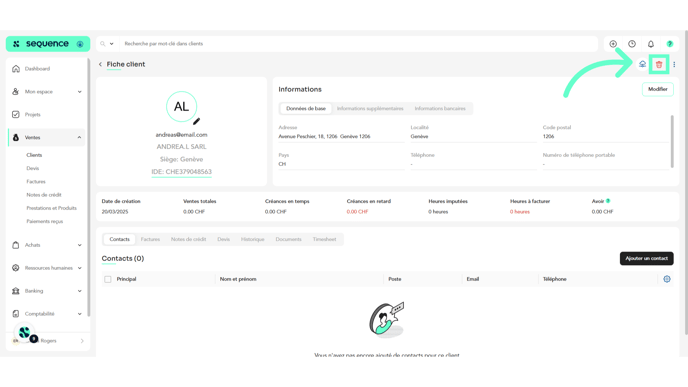
Task: Click Ajouter un contact button
Action: [x=646, y=258]
